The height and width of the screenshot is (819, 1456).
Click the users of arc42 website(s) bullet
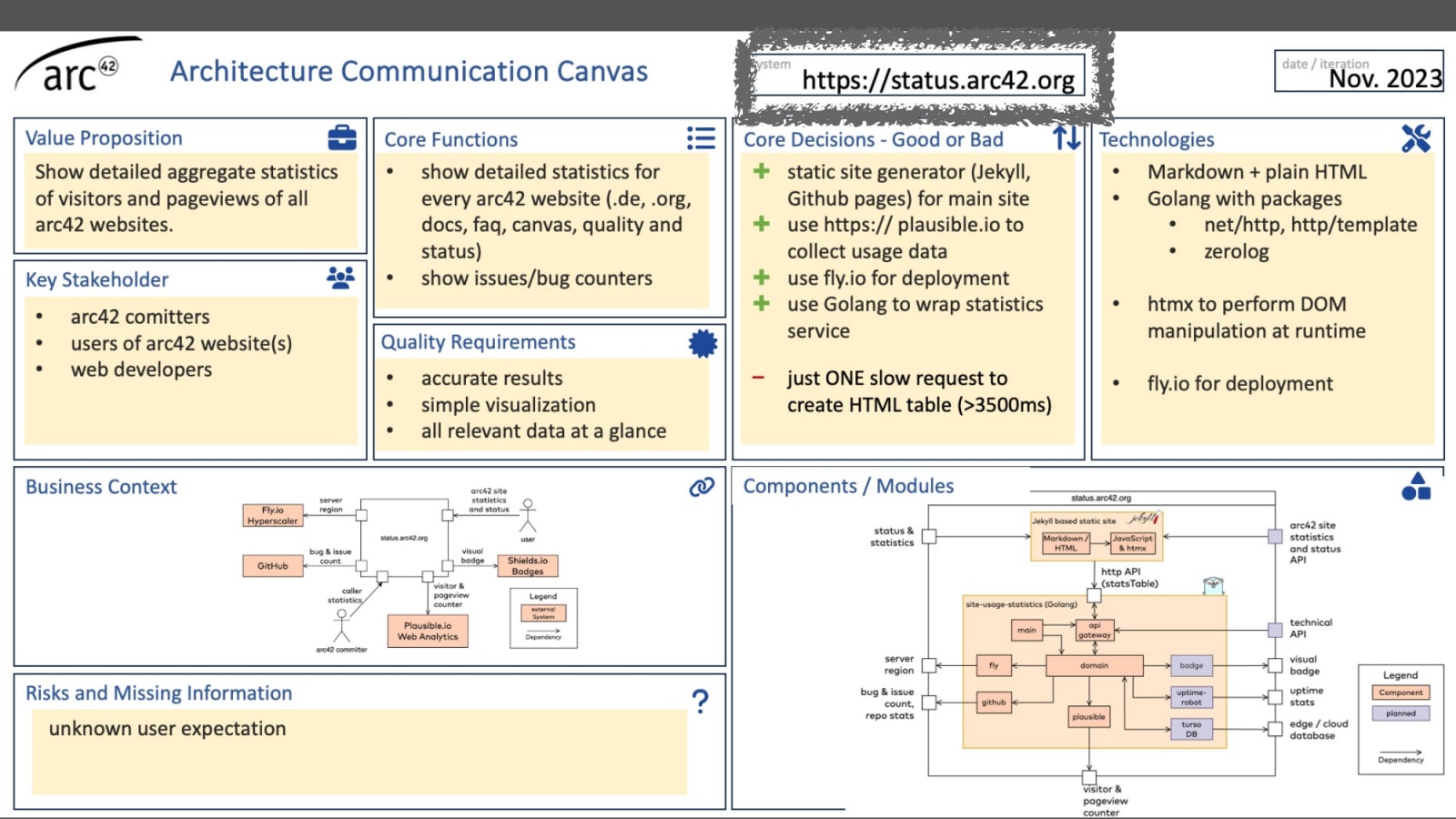[x=181, y=343]
